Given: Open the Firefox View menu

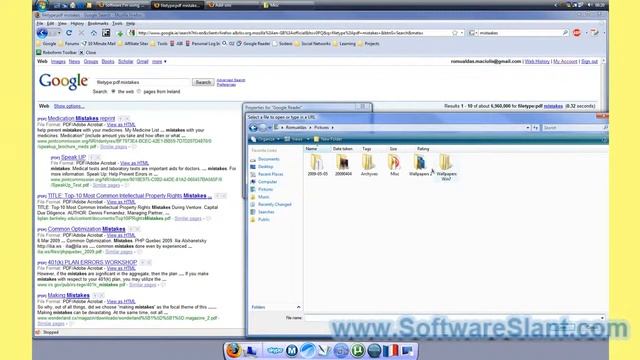Looking at the screenshot, I should (x=62, y=24).
